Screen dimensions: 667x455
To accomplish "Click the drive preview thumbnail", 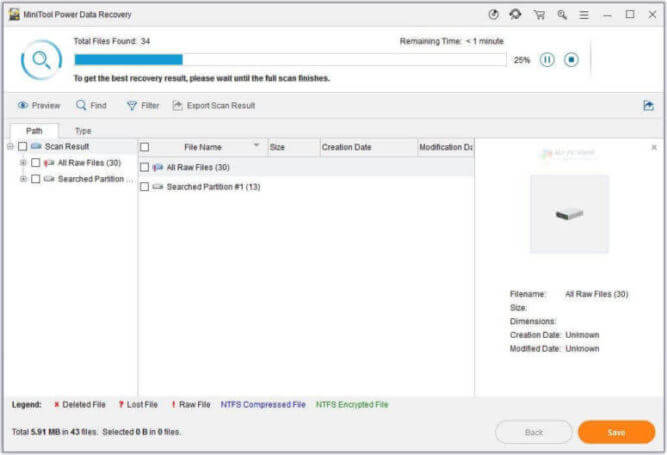I will pyautogui.click(x=569, y=214).
